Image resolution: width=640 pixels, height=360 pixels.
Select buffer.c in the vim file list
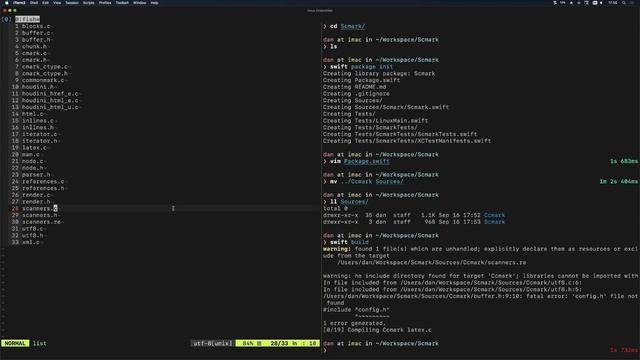coord(36,33)
